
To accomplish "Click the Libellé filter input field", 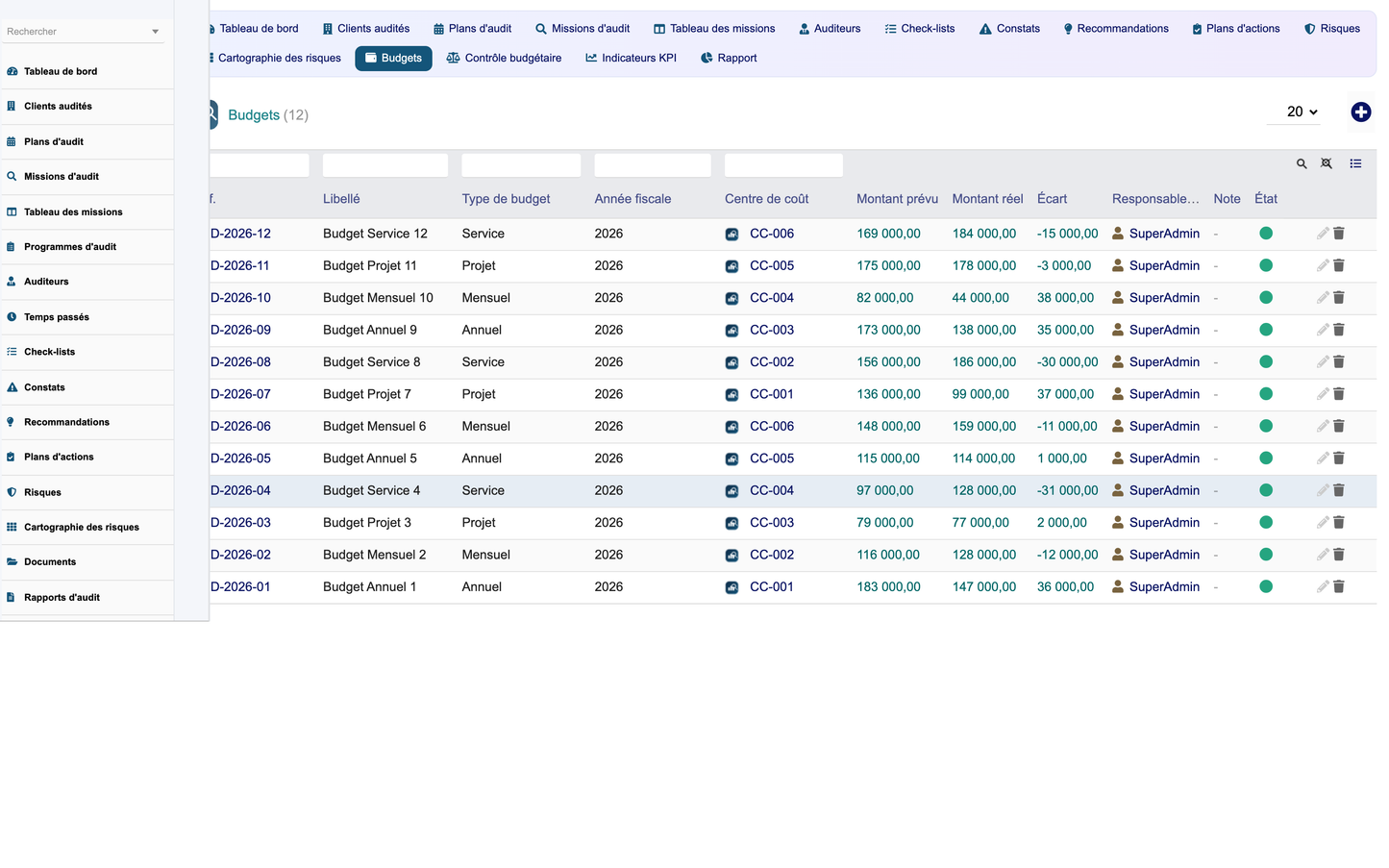I will pyautogui.click(x=385, y=165).
